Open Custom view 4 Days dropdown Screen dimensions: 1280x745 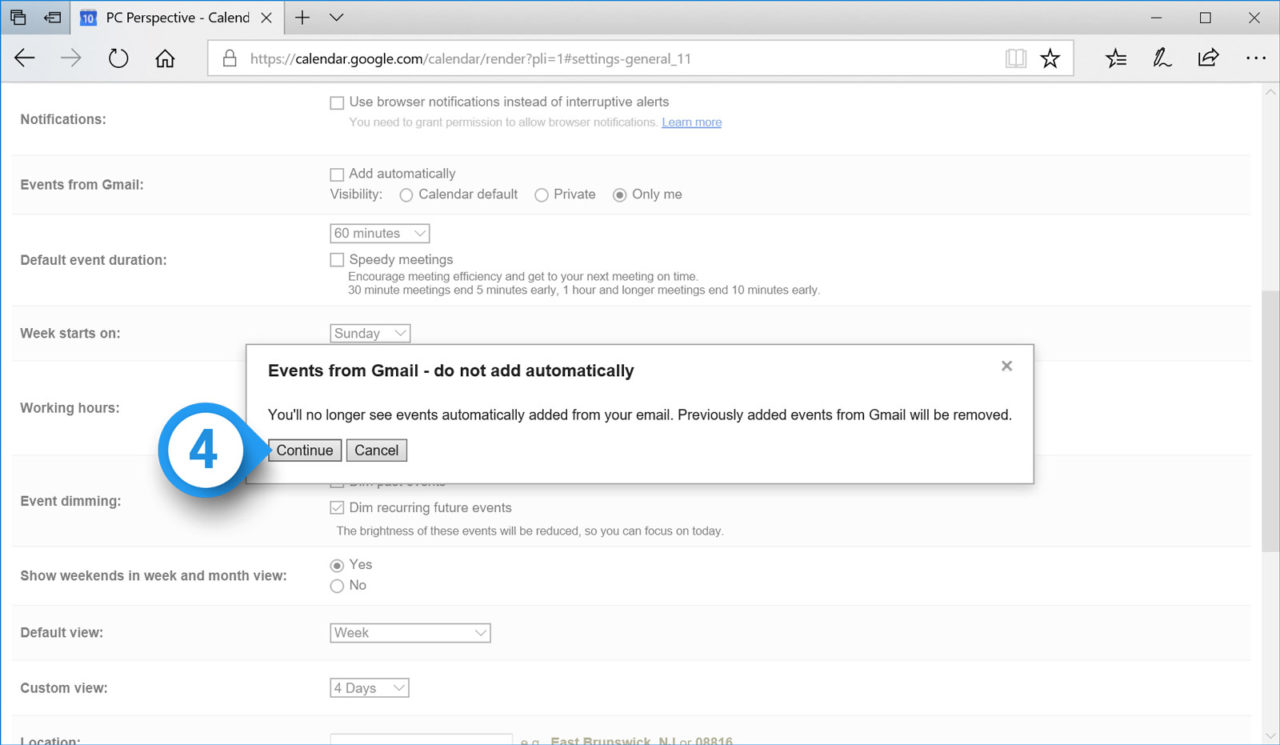pyautogui.click(x=370, y=688)
